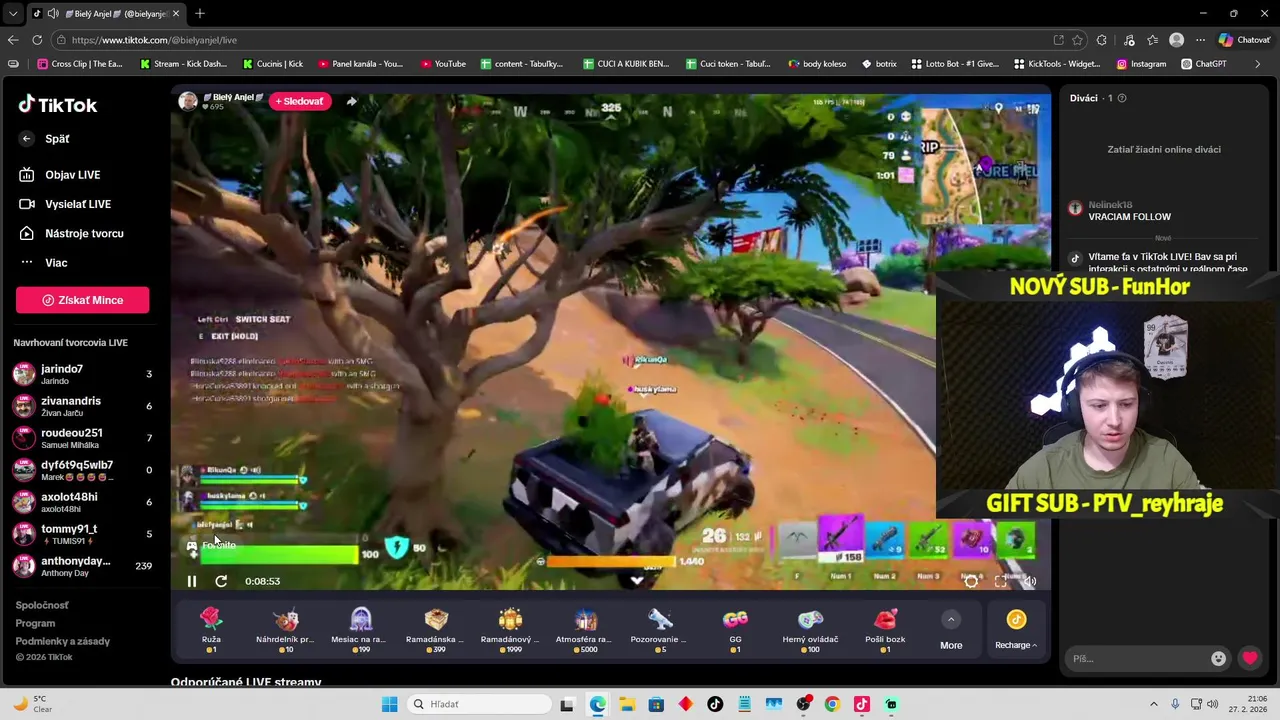1280x720 pixels.
Task: Send a heart like in the chat
Action: click(1250, 658)
